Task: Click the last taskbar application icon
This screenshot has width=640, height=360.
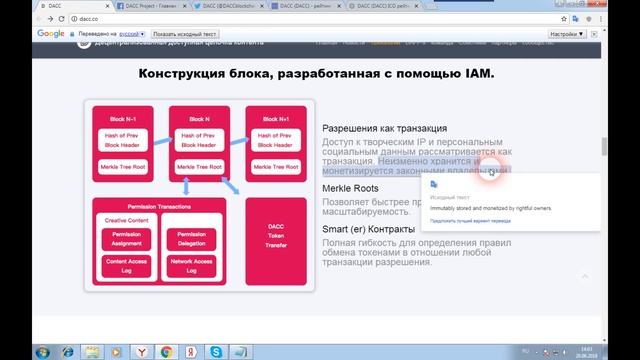Action: click(240, 352)
